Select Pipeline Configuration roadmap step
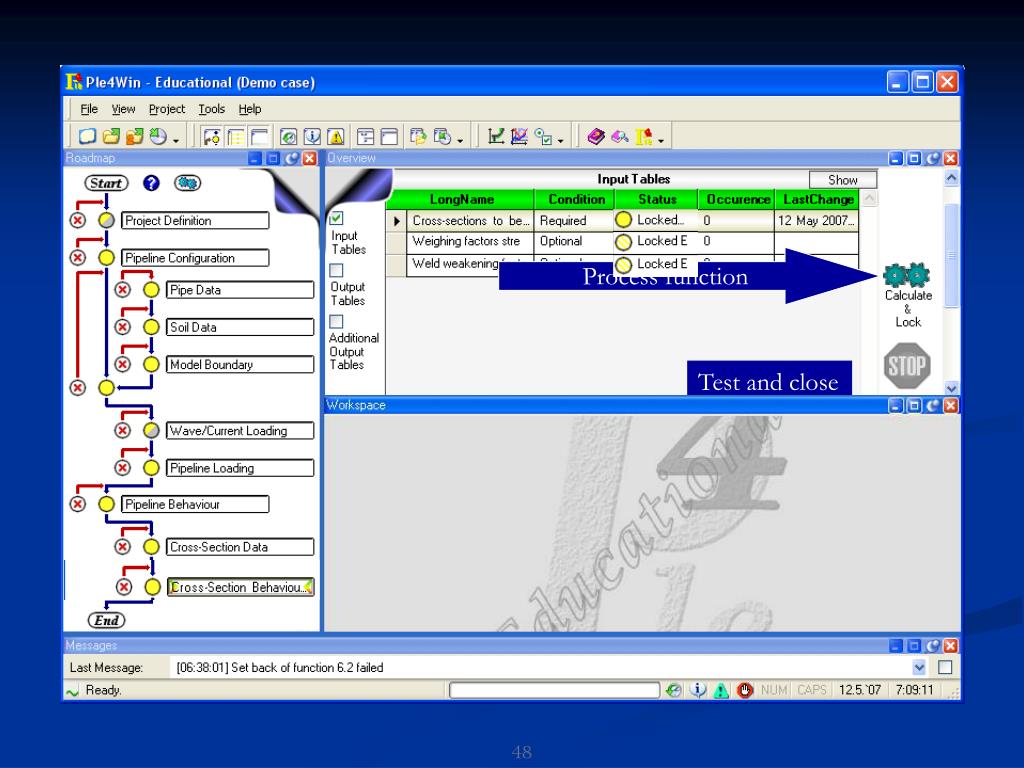The width and height of the screenshot is (1024, 768). (x=195, y=258)
